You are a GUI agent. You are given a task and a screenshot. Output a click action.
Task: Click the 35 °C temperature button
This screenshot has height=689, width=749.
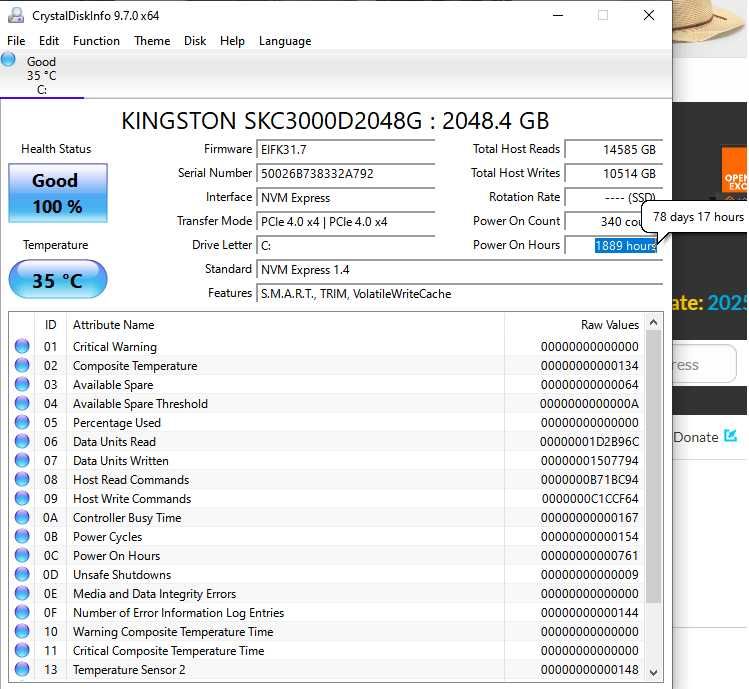pyautogui.click(x=58, y=280)
